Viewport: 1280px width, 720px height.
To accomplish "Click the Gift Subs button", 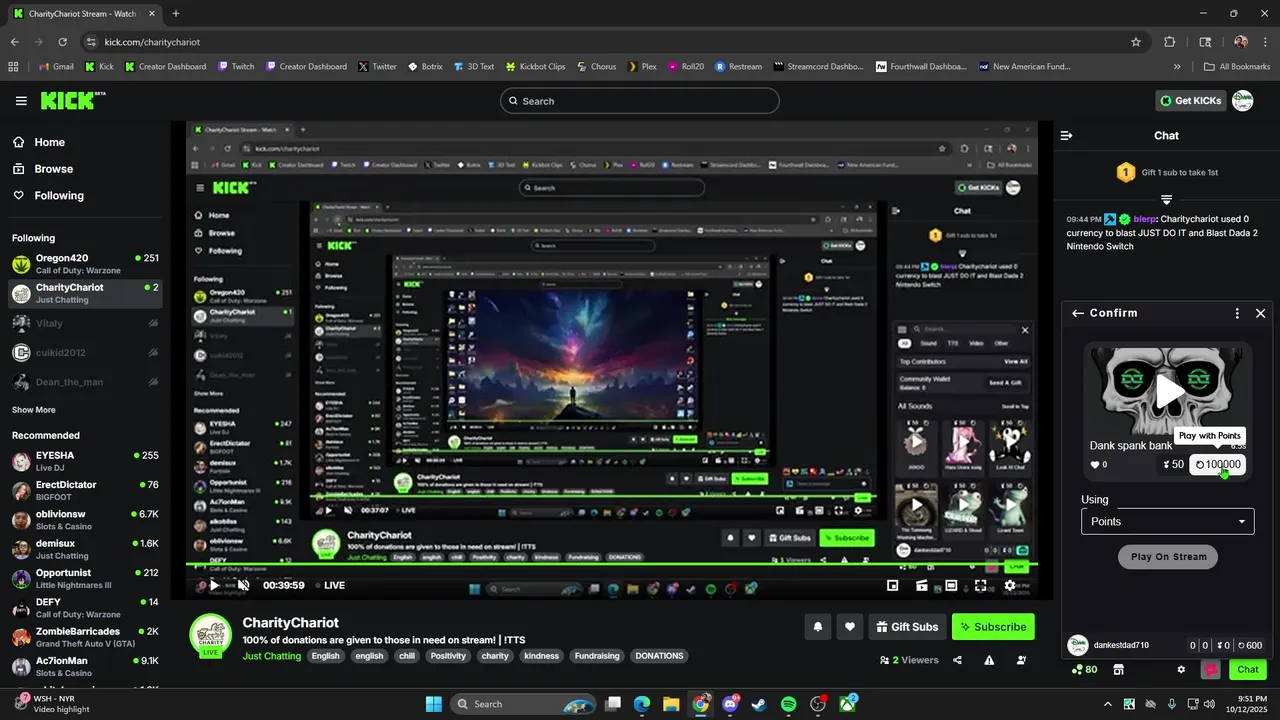I will click(x=907, y=627).
